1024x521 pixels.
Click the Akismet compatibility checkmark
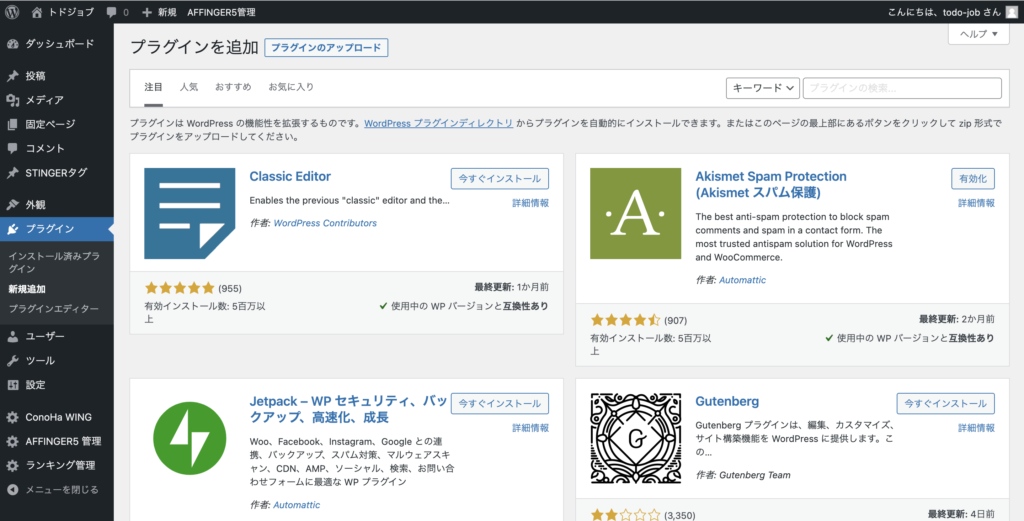click(829, 338)
